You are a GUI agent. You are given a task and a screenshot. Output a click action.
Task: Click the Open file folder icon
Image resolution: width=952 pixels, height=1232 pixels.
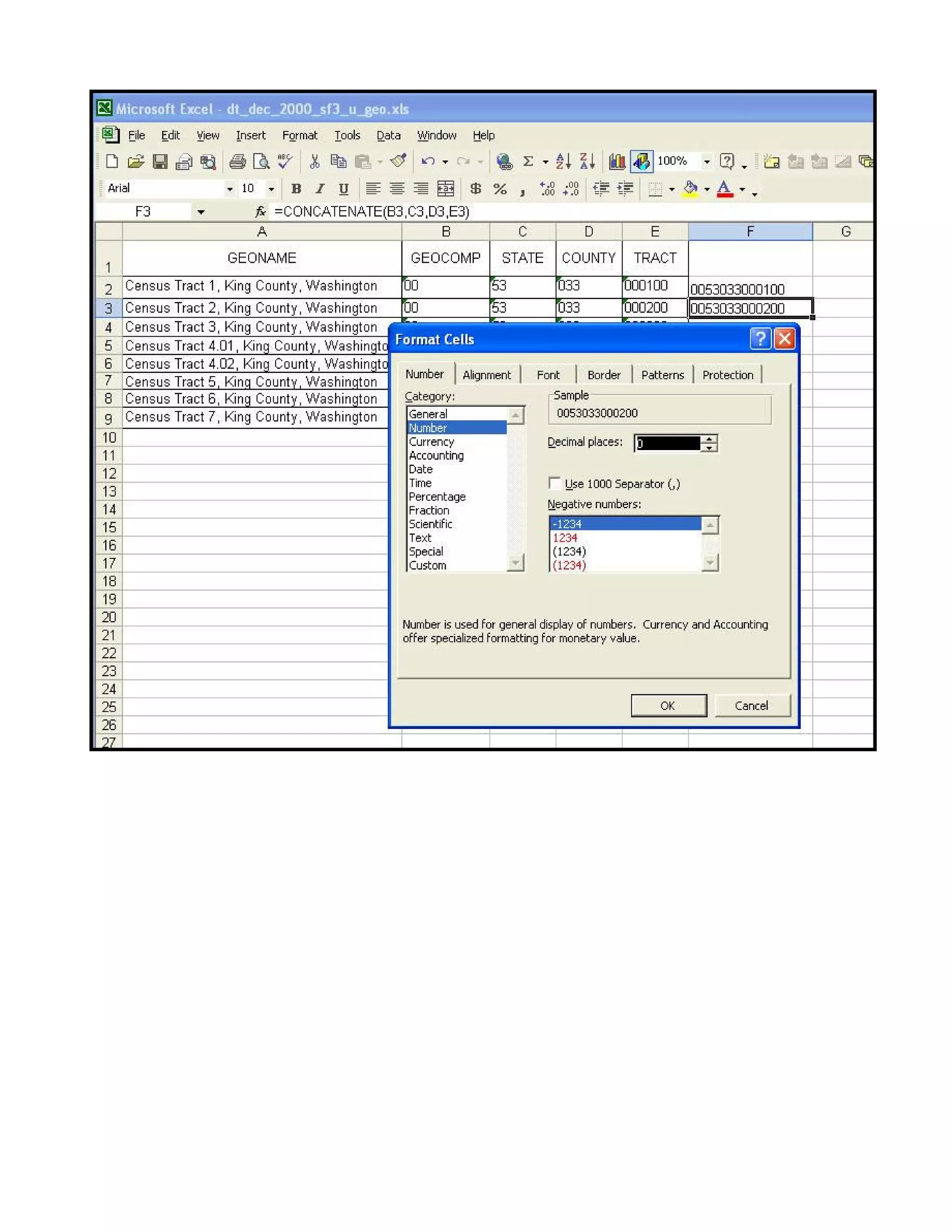click(135, 162)
